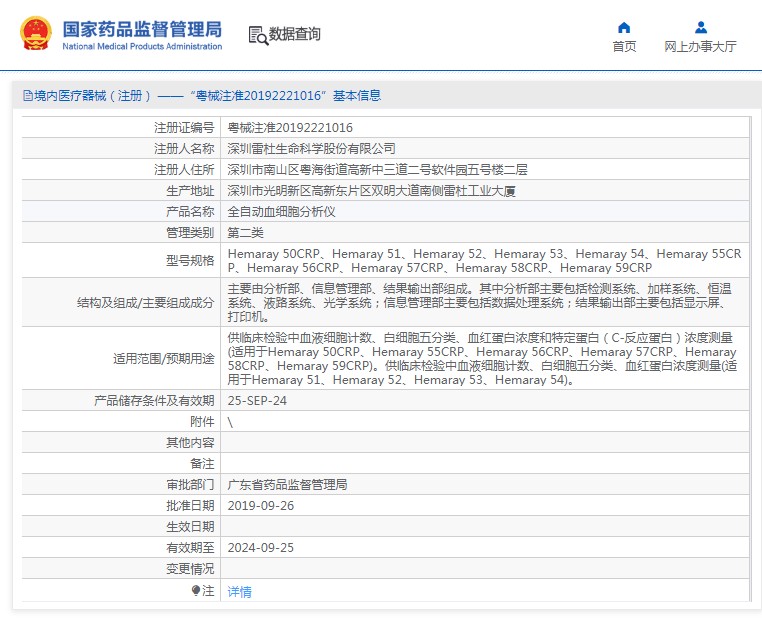Click the registration number 粤械注准20192221016 value
The image size is (762, 621).
290,128
